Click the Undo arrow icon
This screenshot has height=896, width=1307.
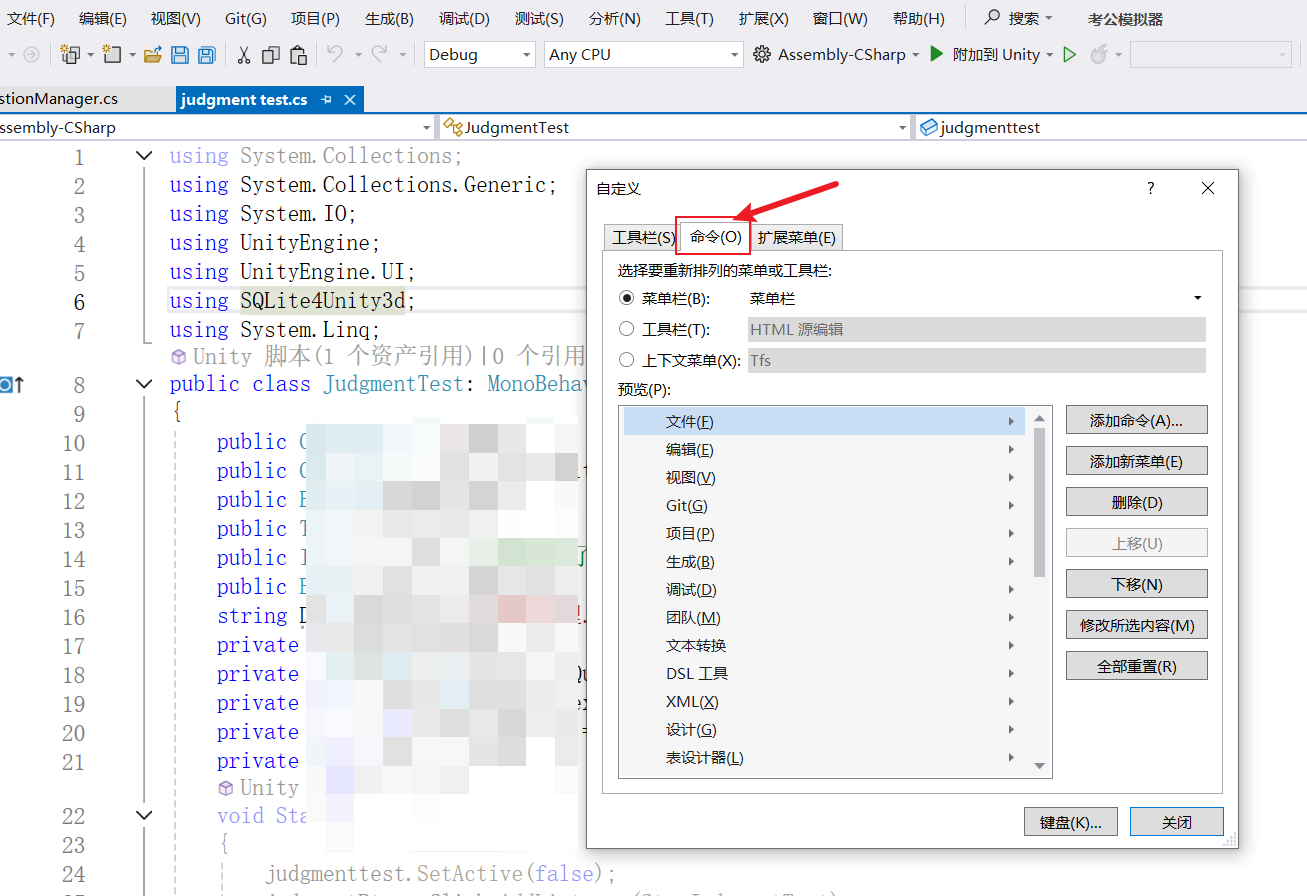[334, 55]
